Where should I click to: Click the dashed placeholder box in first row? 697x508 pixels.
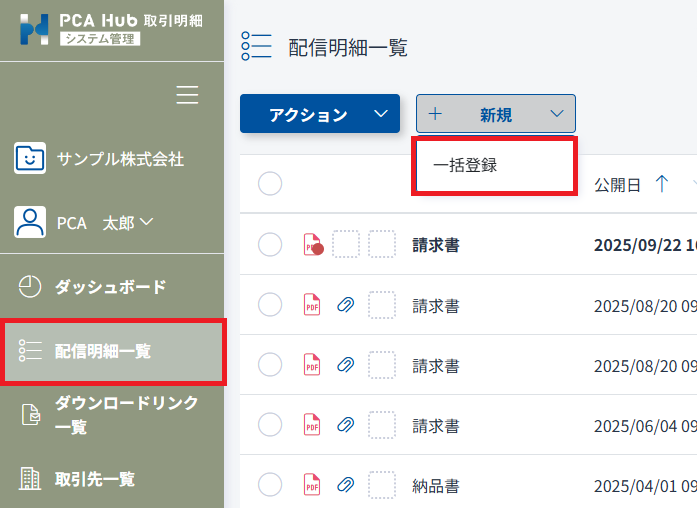(346, 245)
